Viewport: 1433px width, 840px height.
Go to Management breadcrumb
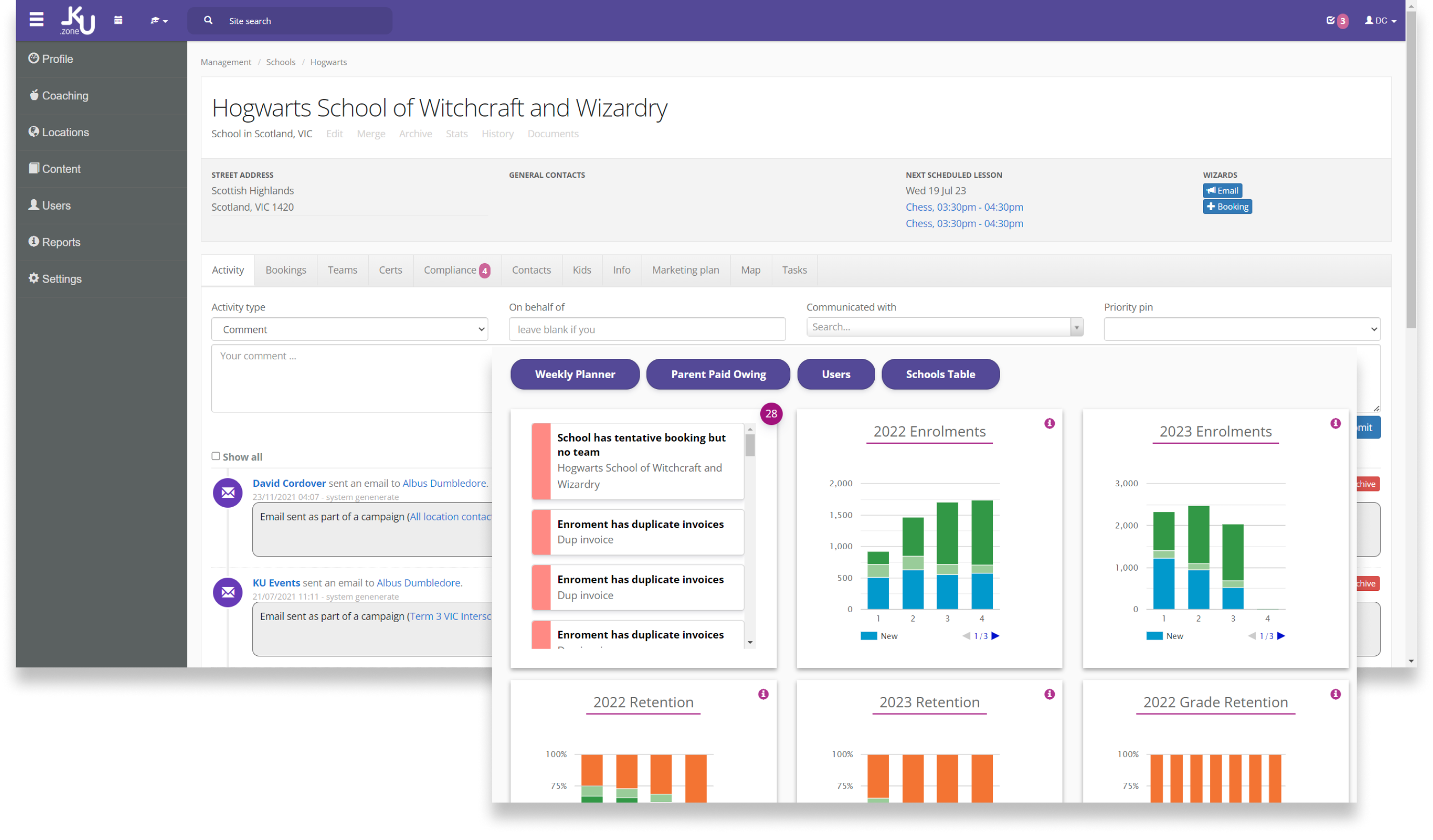[226, 62]
